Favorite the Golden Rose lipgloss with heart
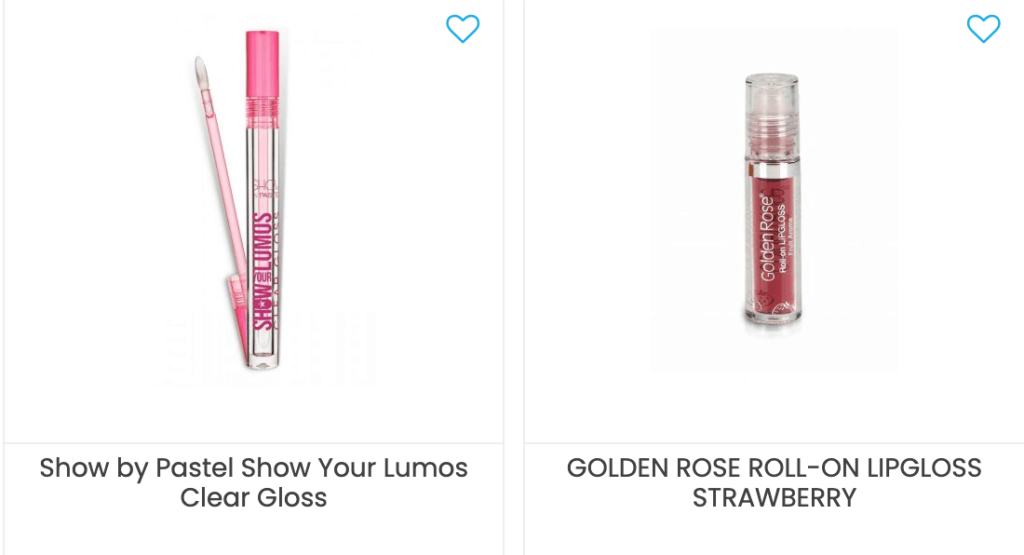 tap(983, 29)
